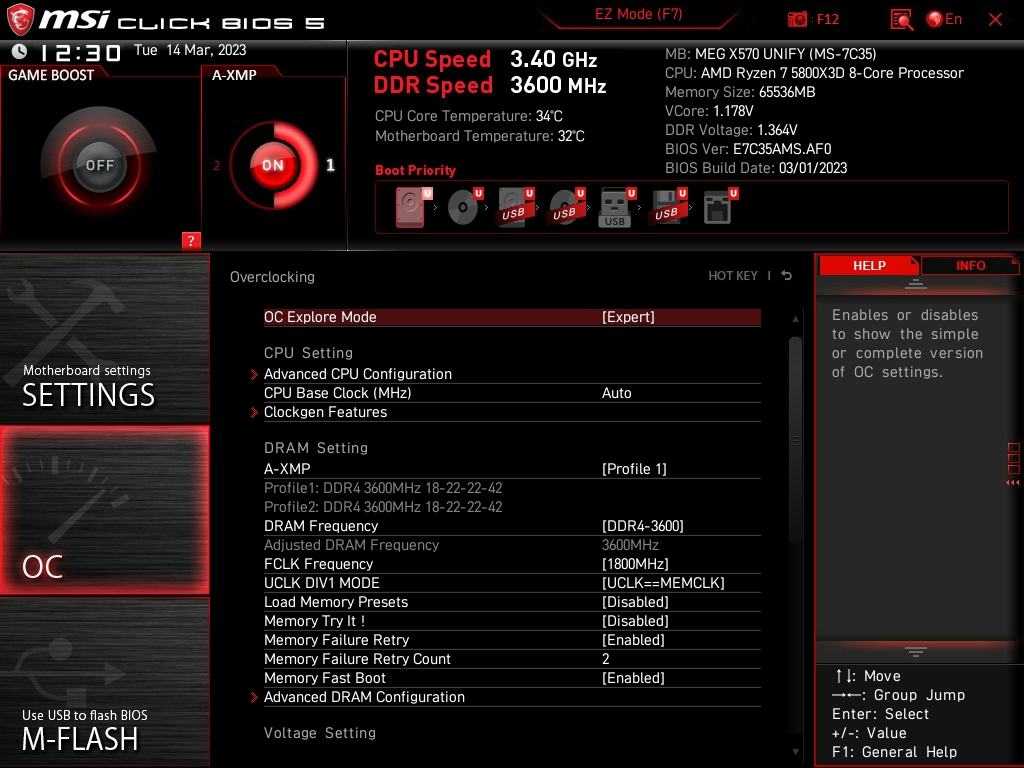Click the scrollbar up arrow

[x=795, y=319]
